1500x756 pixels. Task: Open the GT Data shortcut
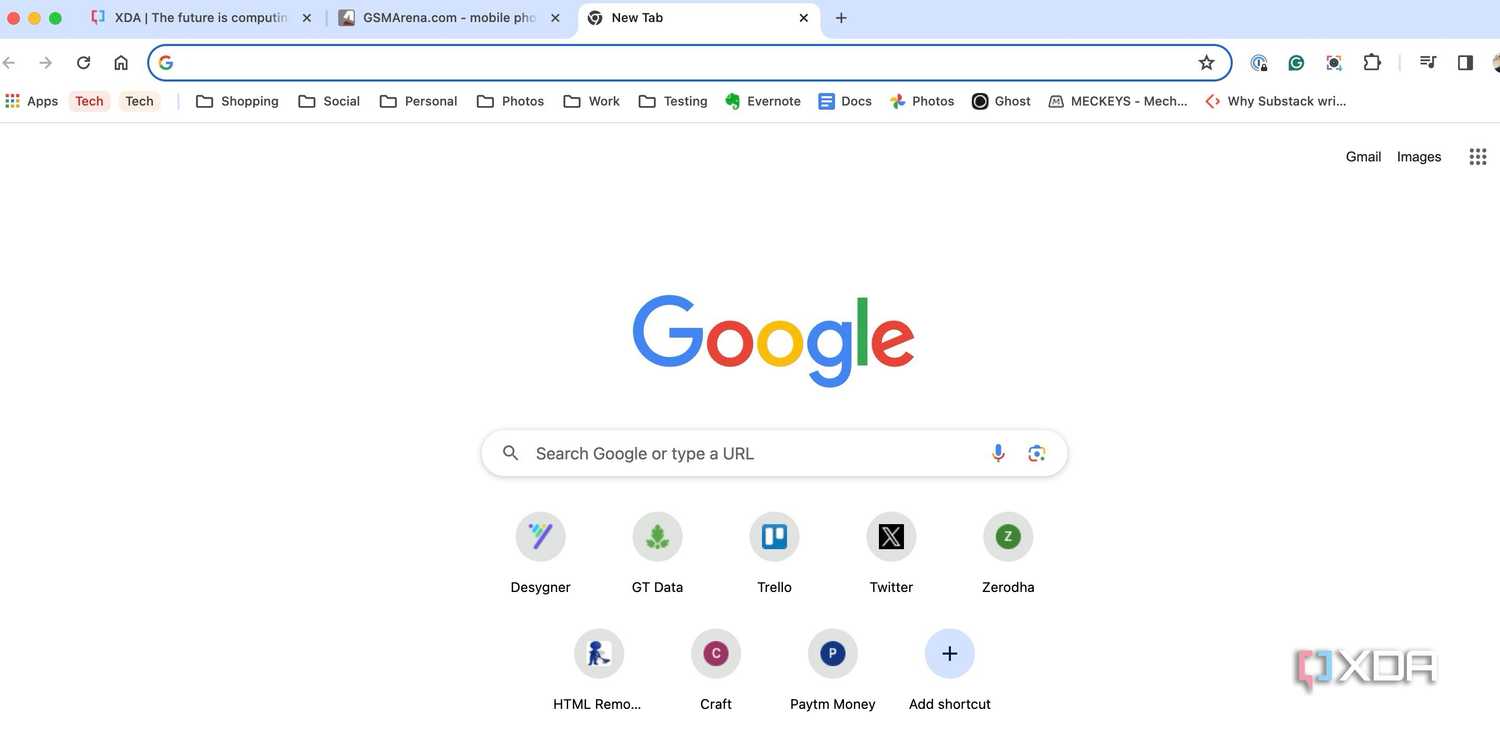(x=657, y=552)
